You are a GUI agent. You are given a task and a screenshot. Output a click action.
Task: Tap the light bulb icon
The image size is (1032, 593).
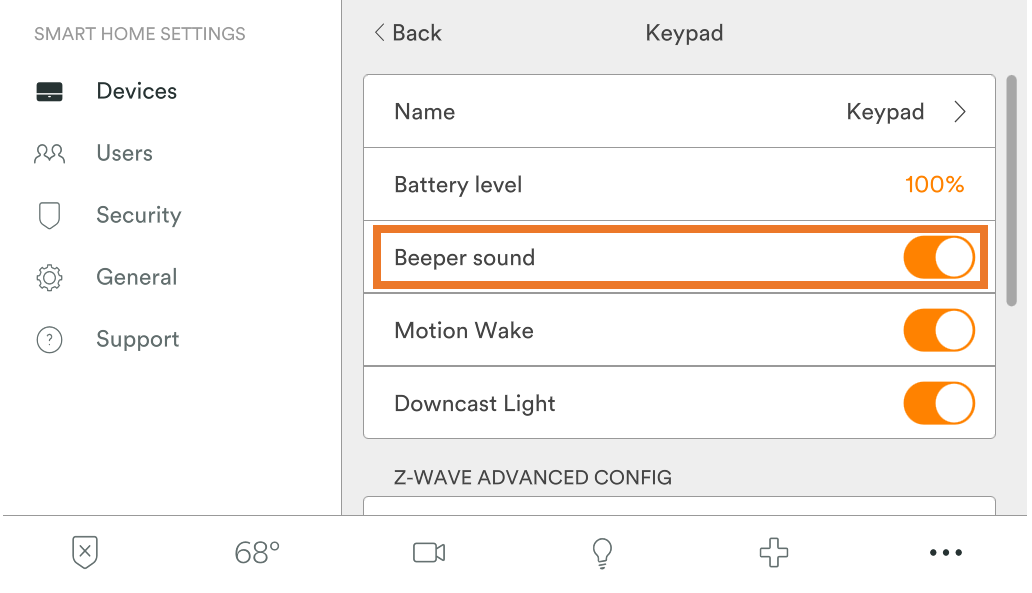(602, 552)
